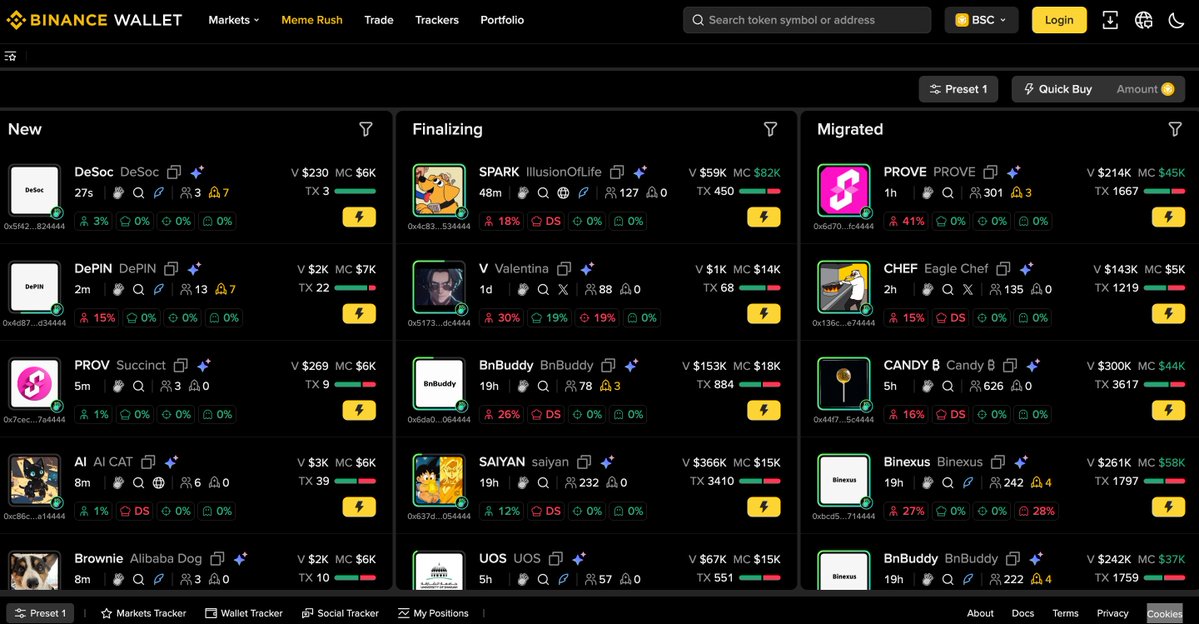The width and height of the screenshot is (1199, 624).
Task: Open website globe for SPARK
Action: pyautogui.click(x=564, y=193)
